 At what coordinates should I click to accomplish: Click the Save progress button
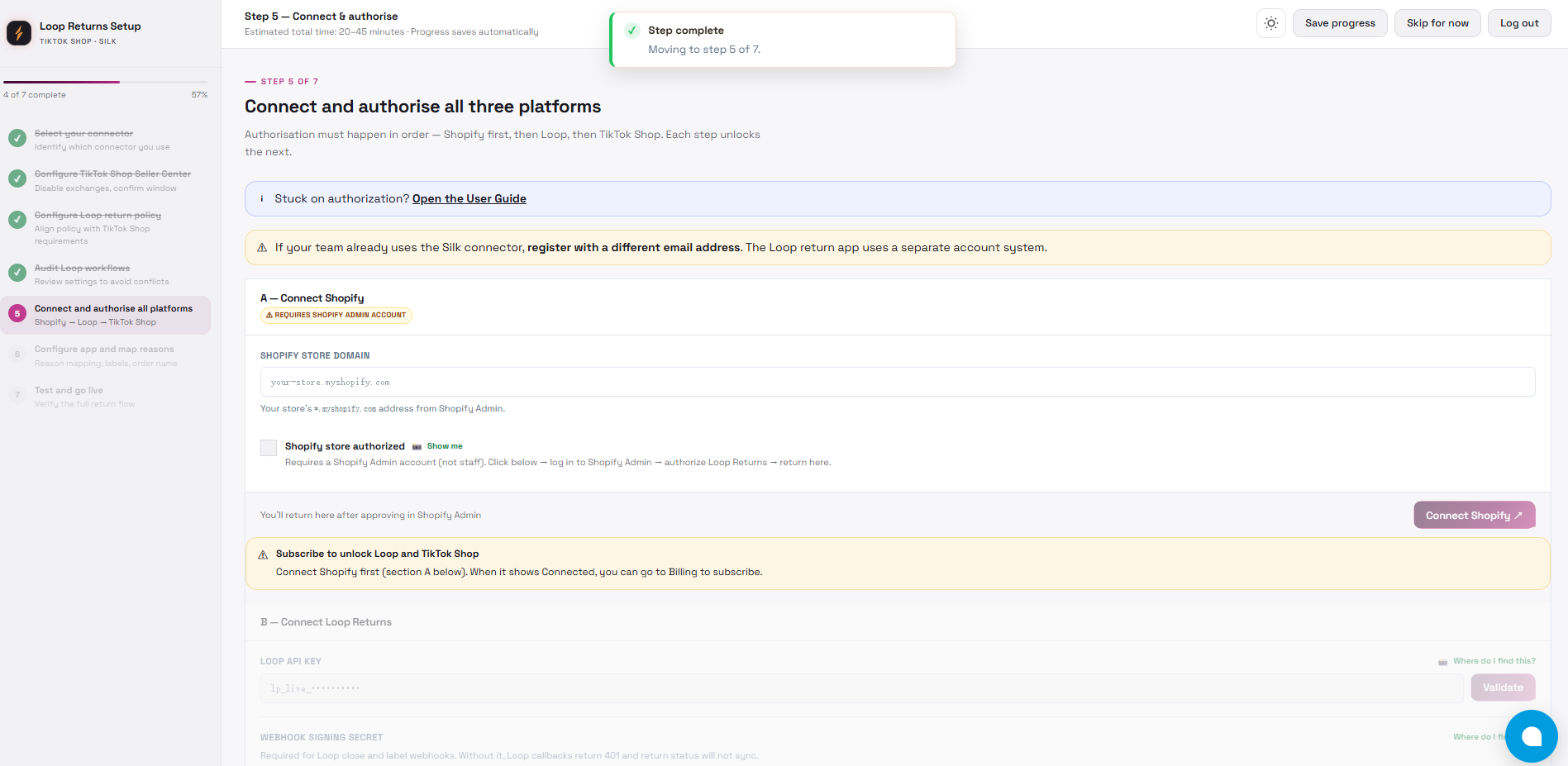(x=1340, y=23)
